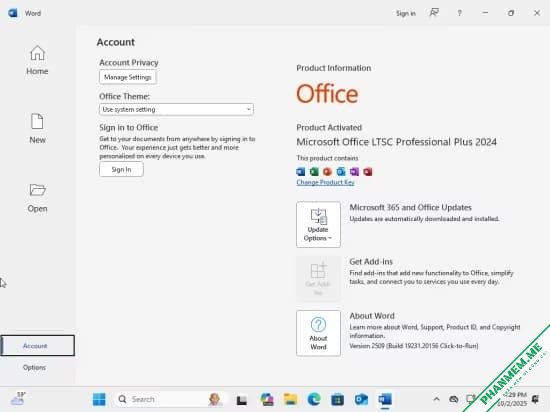550x412 pixels.
Task: Click the feedback icon in the title bar
Action: point(434,13)
